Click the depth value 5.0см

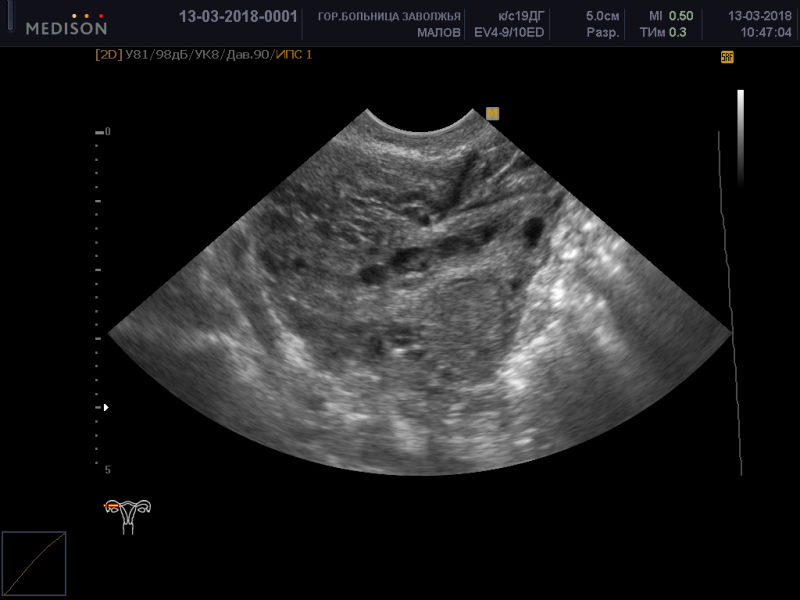603,16
